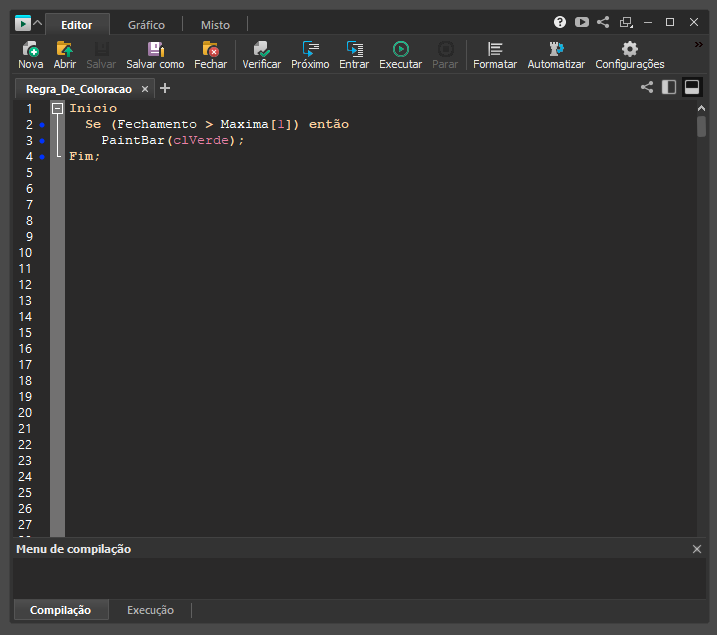The height and width of the screenshot is (635, 717).
Task: Toggle breakpoint dot on line 2
Action: point(42,124)
